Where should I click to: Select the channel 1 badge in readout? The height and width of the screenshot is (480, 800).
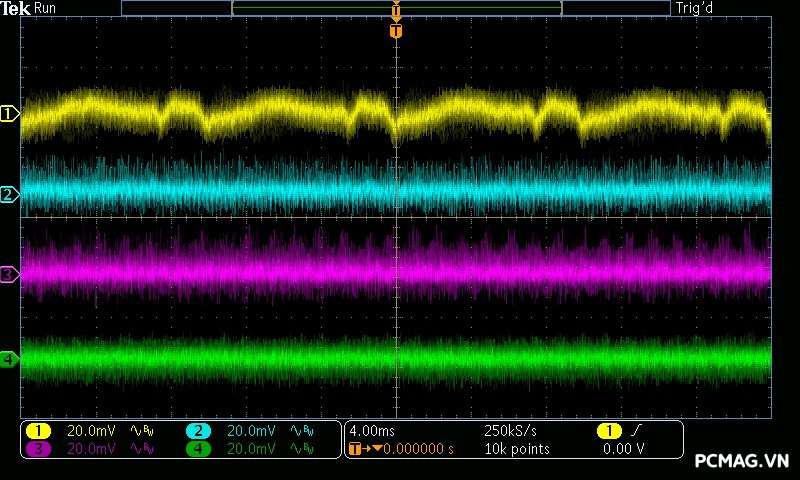(x=38, y=431)
